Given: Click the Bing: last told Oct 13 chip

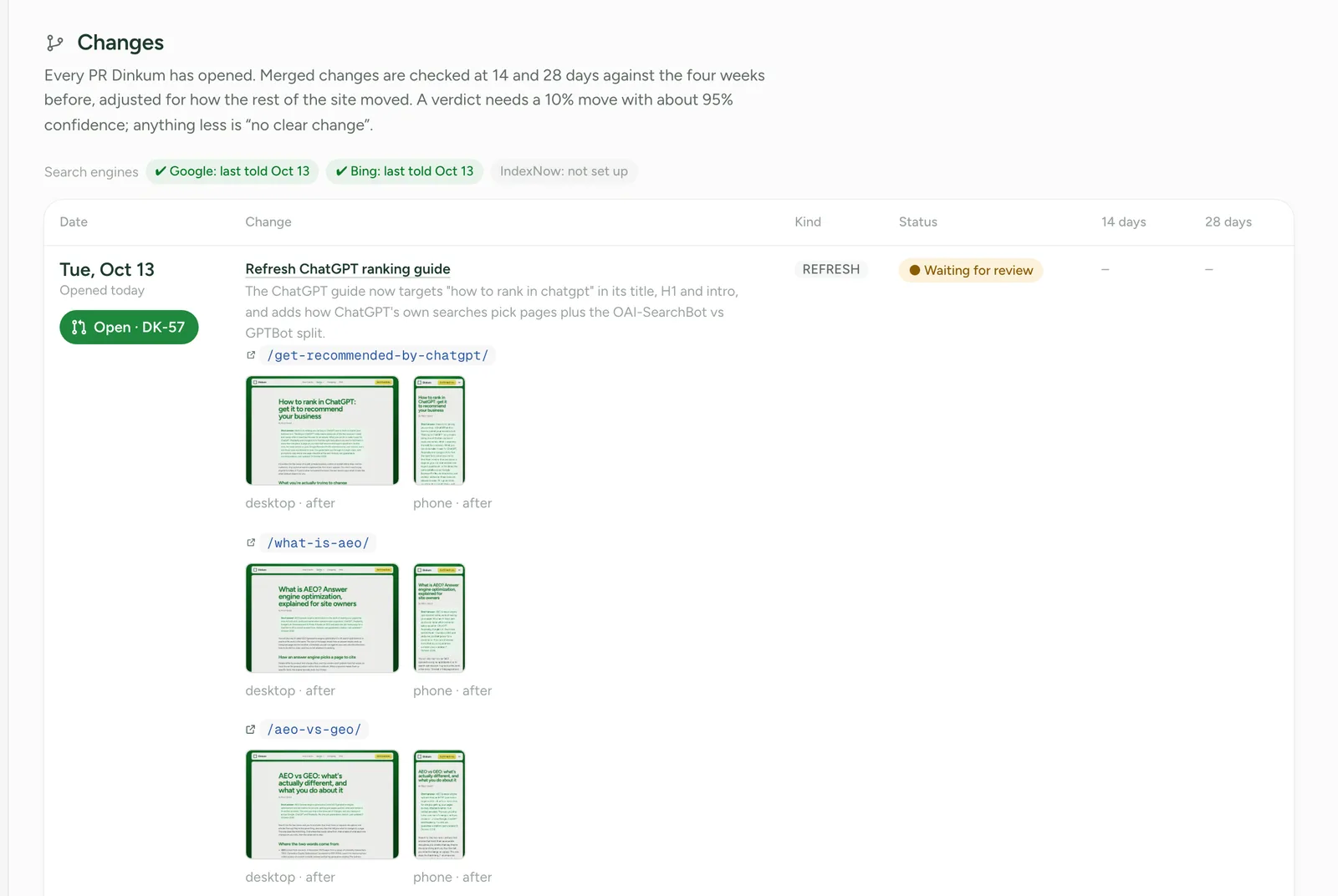Looking at the screenshot, I should 405,171.
